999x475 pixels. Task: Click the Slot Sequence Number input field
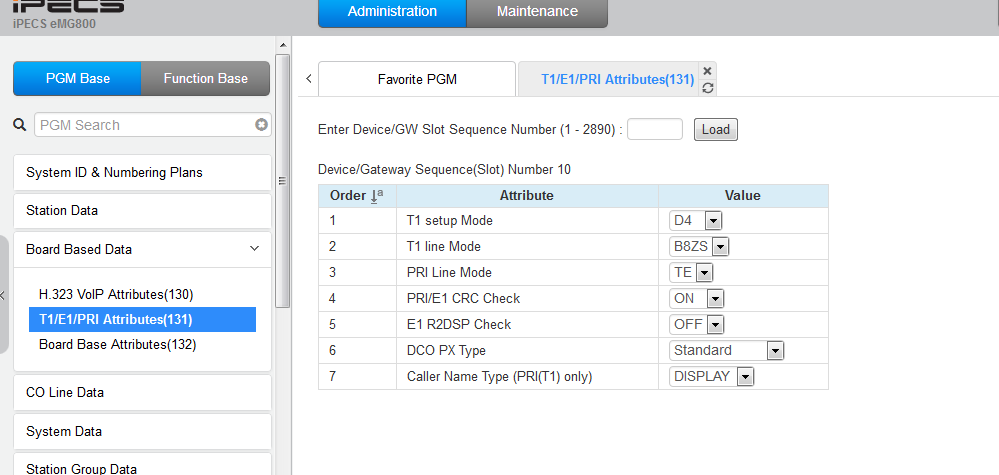[654, 129]
